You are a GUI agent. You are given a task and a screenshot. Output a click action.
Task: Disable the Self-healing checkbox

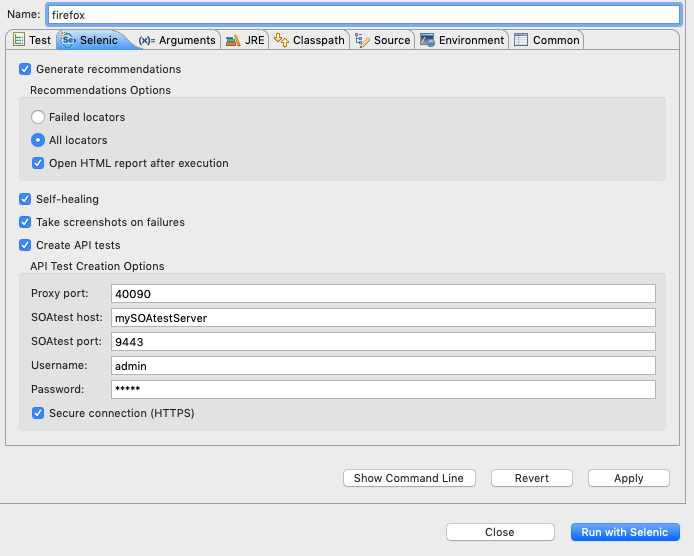coord(25,199)
